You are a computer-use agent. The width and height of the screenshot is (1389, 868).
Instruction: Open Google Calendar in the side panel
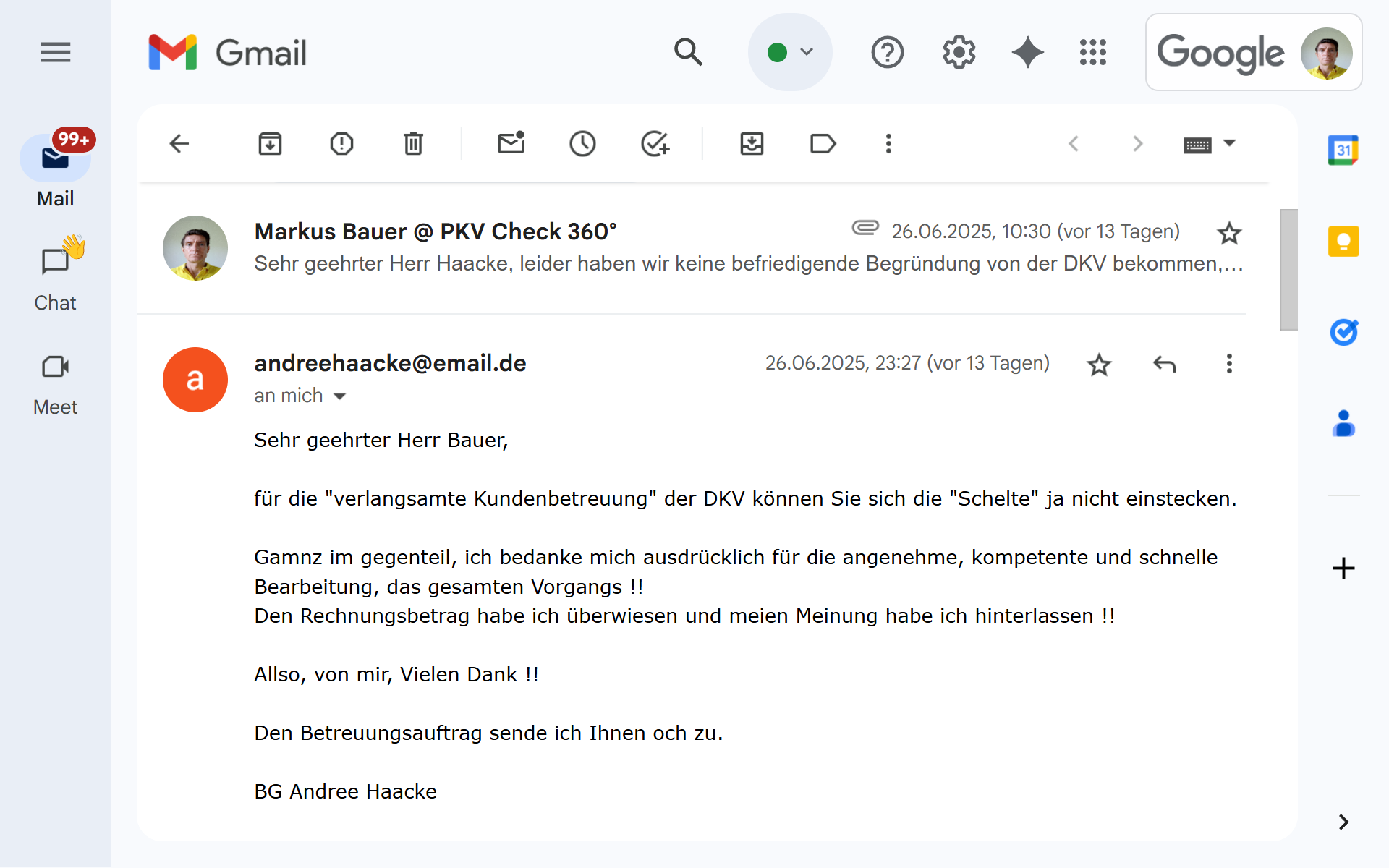pyautogui.click(x=1343, y=151)
